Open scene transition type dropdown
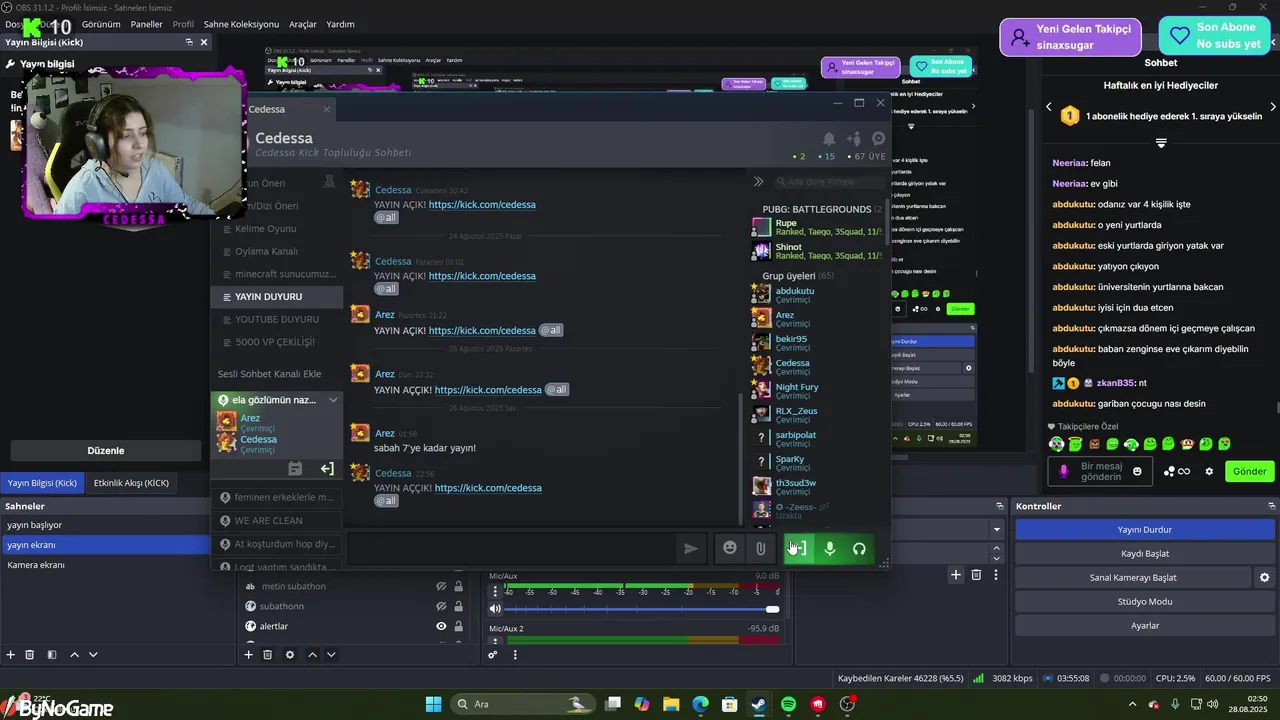This screenshot has width=1280, height=720. 996,529
